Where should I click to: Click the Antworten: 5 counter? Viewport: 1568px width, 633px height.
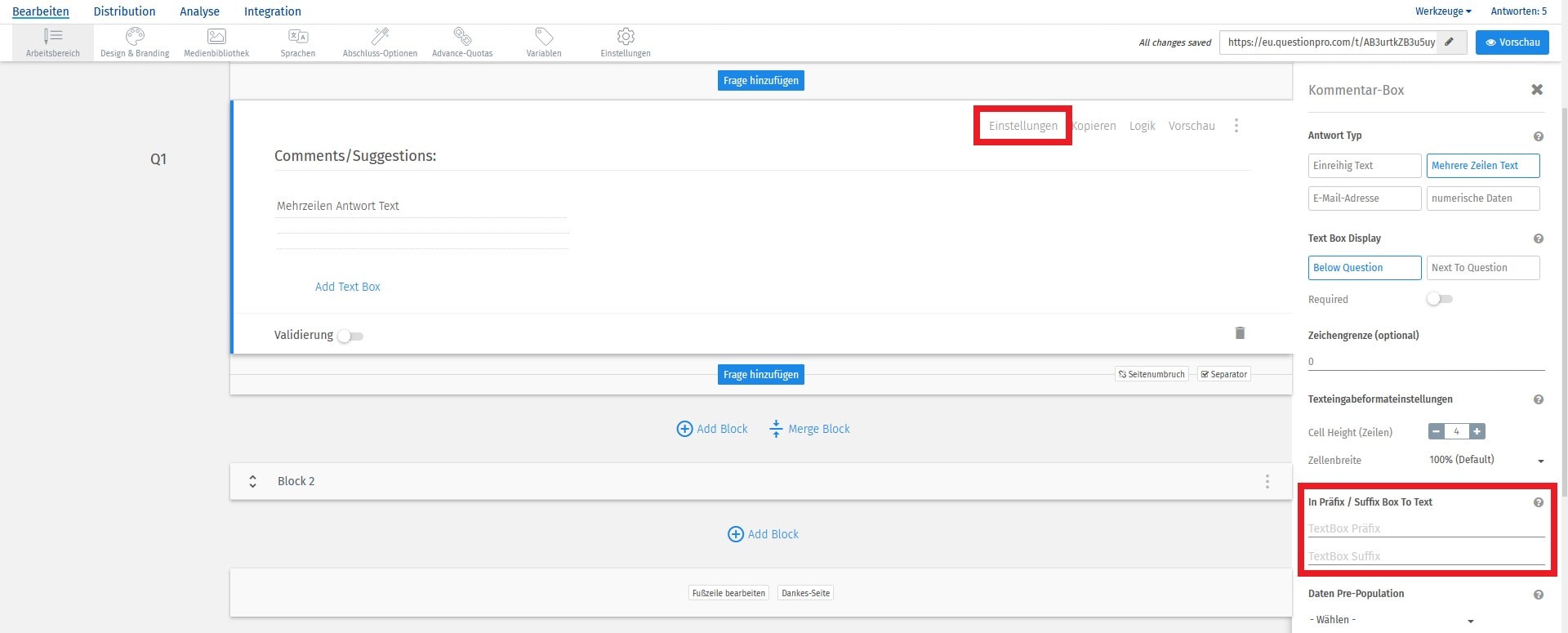pyautogui.click(x=1519, y=11)
